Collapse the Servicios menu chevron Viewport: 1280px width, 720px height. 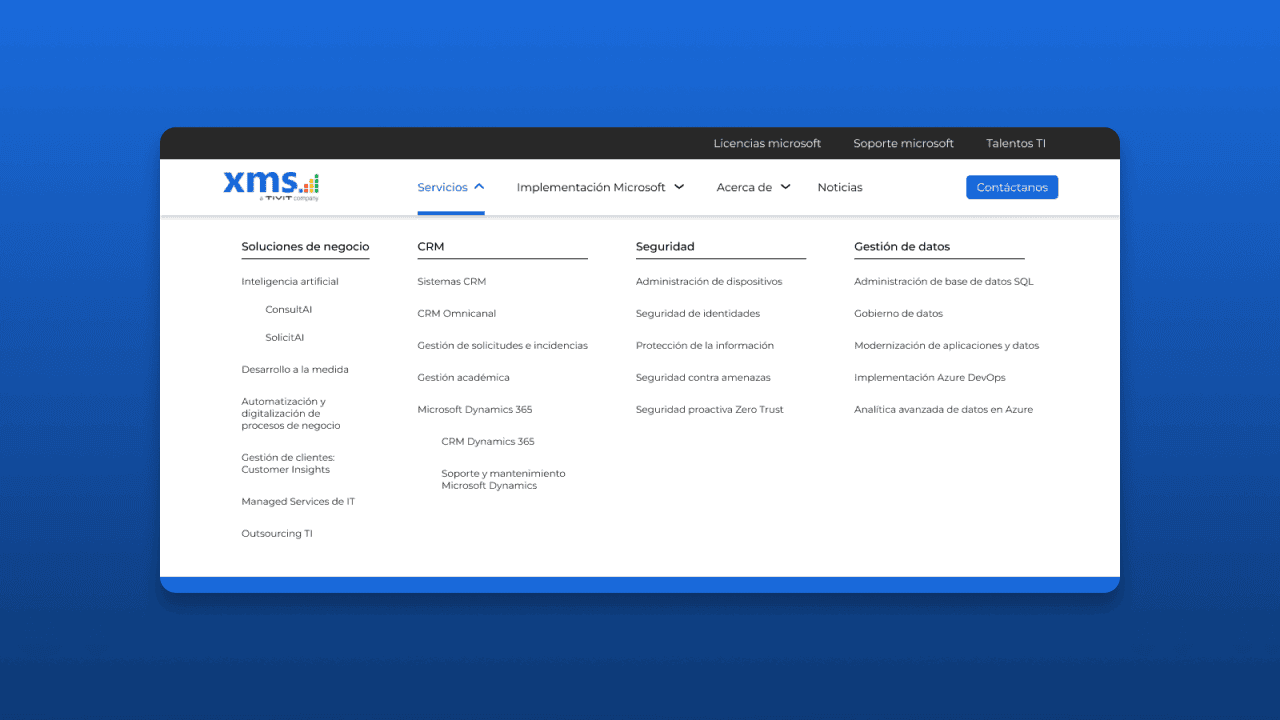pyautogui.click(x=479, y=187)
